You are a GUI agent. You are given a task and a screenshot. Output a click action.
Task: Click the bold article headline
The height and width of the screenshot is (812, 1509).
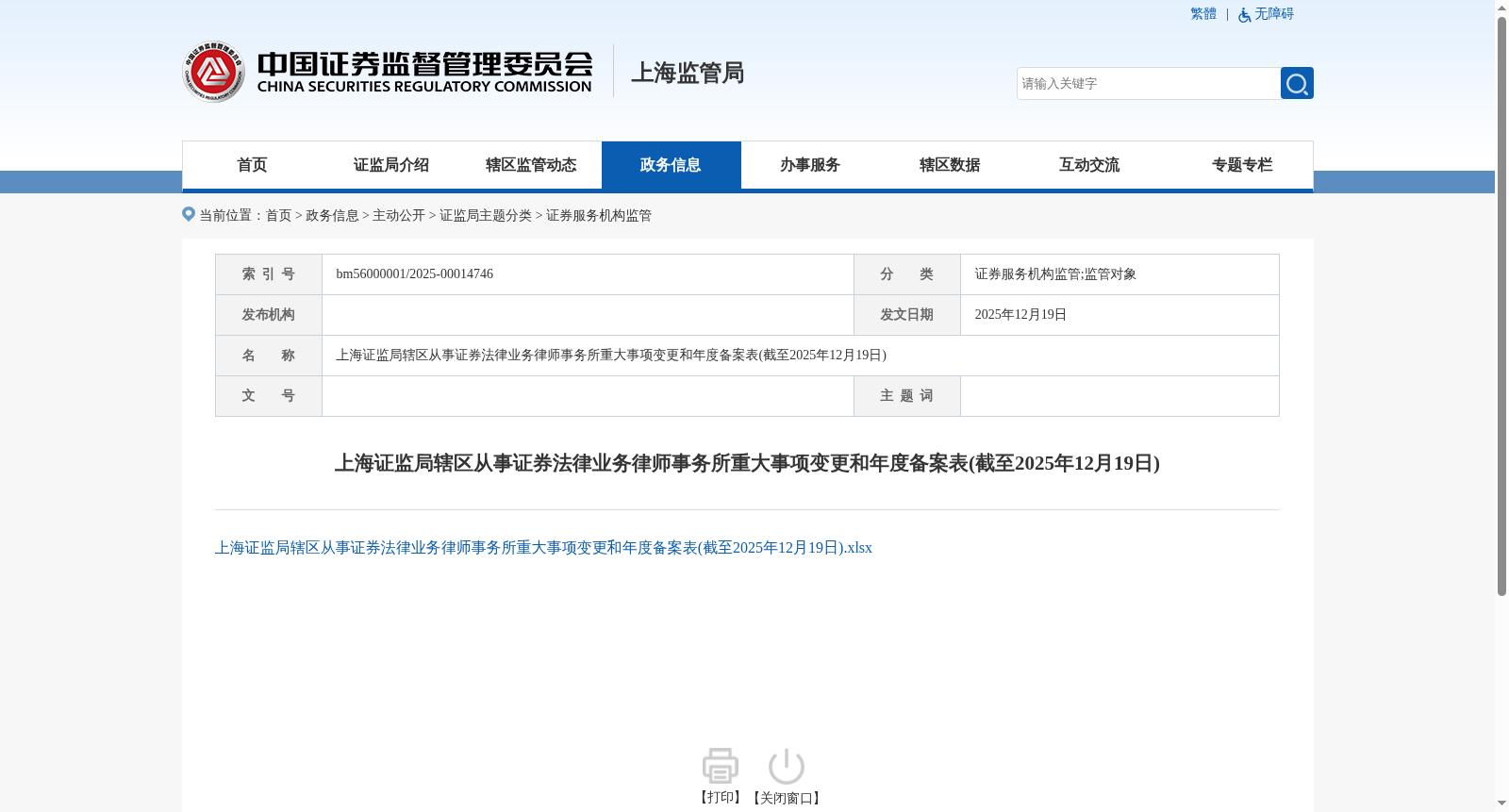(x=747, y=463)
